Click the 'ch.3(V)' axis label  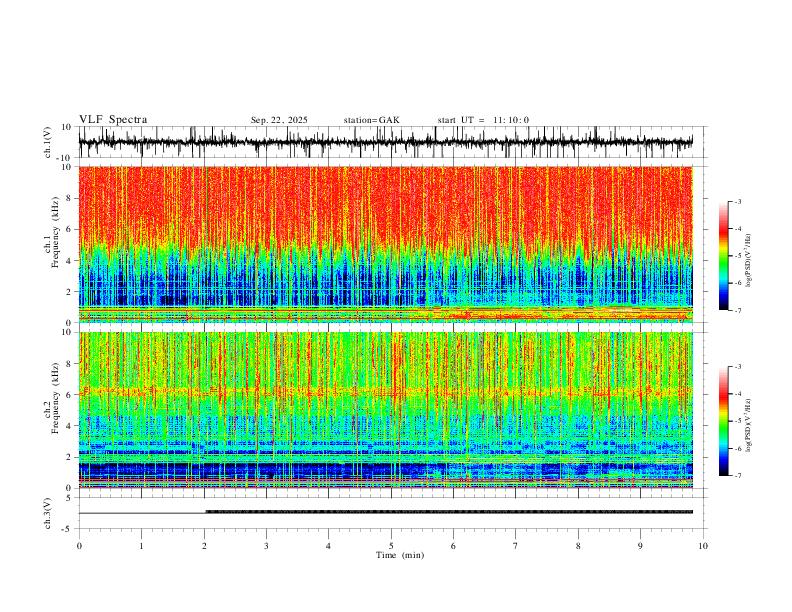pyautogui.click(x=48, y=514)
